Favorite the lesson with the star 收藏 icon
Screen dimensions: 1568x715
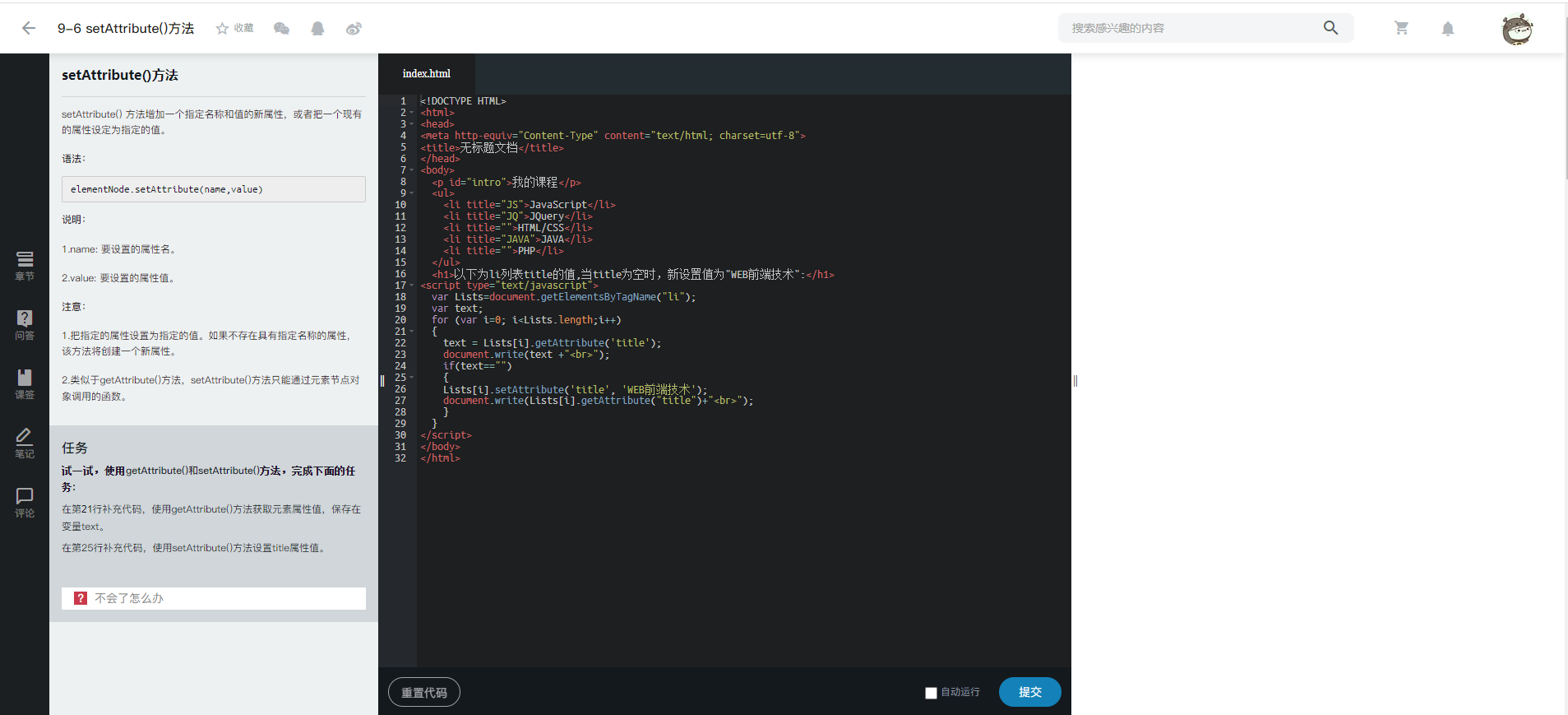click(234, 28)
